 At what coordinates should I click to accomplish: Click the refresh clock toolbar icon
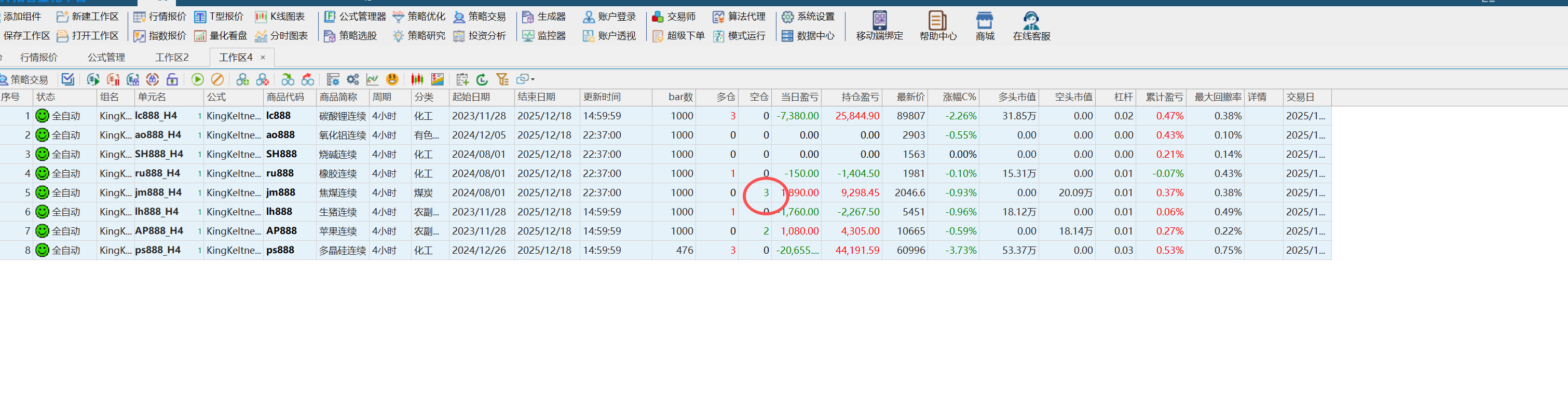point(482,79)
